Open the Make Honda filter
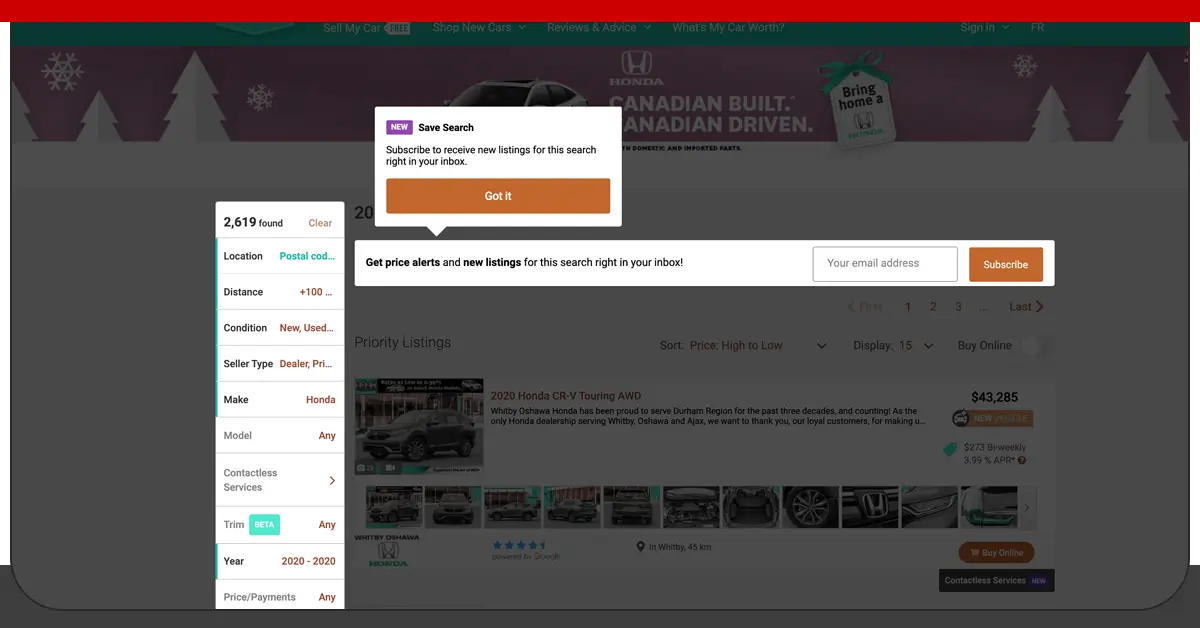This screenshot has height=628, width=1200. coord(280,400)
